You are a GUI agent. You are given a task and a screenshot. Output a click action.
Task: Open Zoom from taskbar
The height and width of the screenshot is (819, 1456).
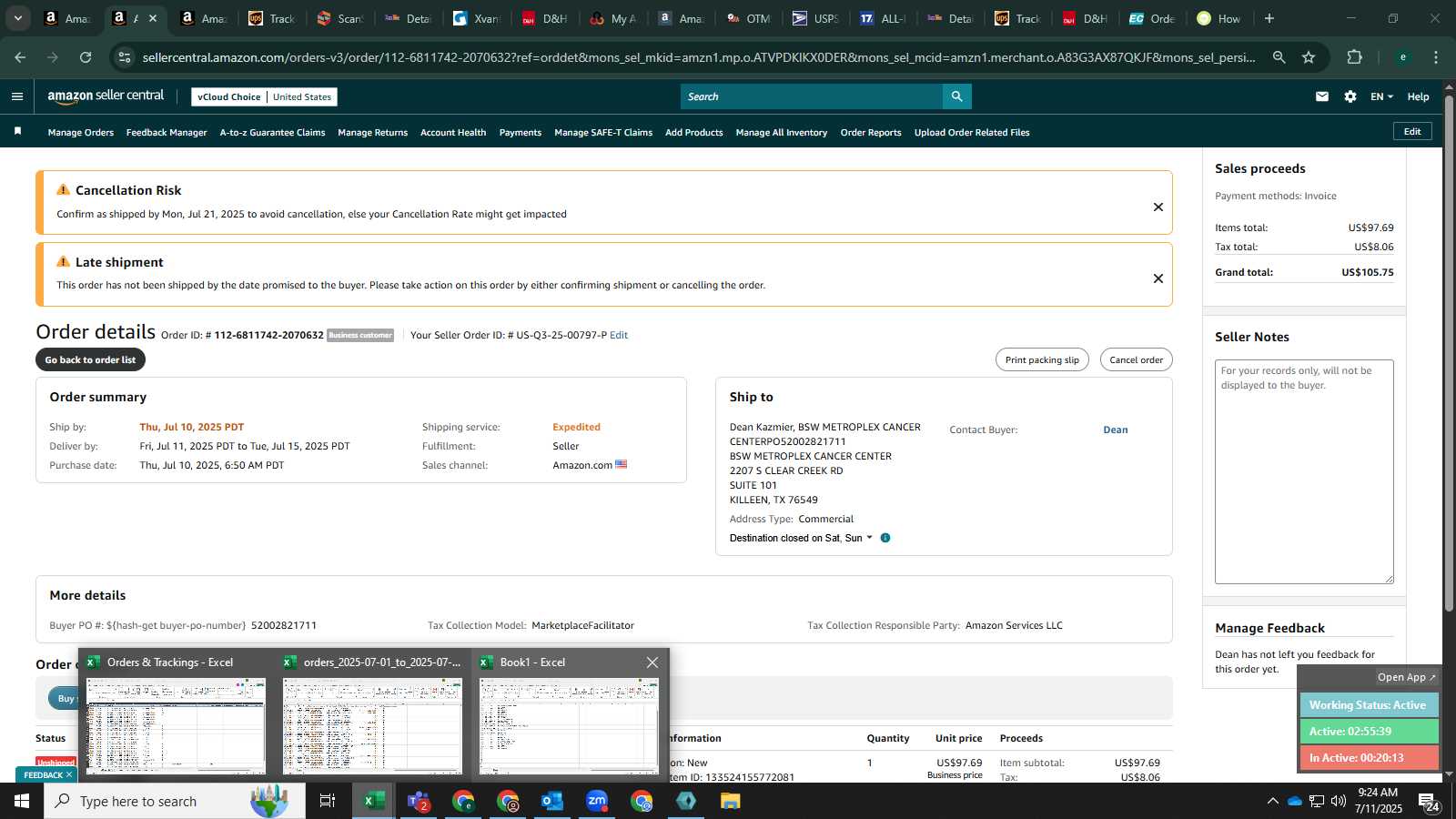pos(597,801)
